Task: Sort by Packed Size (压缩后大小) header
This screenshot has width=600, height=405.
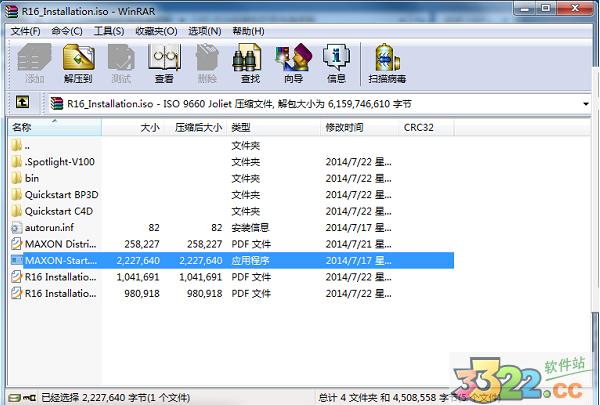Action: click(196, 127)
